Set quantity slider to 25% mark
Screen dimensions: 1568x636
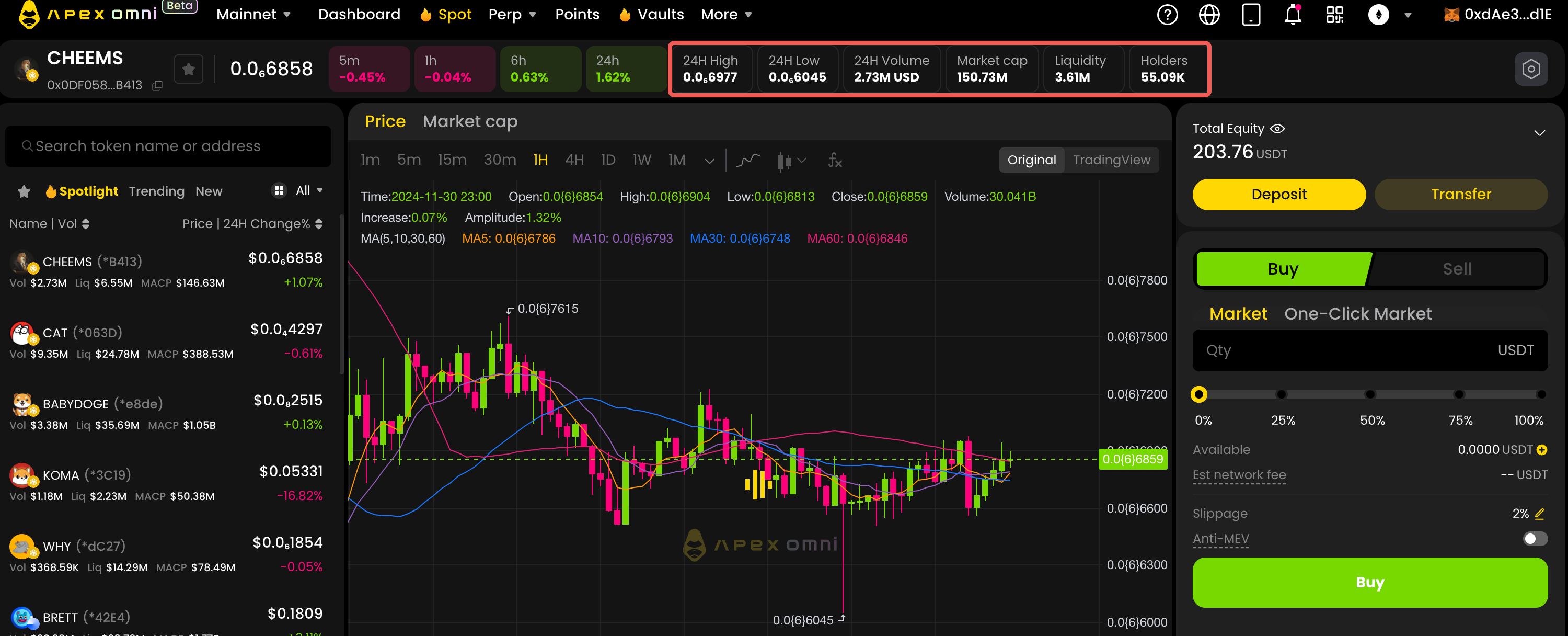tap(1281, 395)
